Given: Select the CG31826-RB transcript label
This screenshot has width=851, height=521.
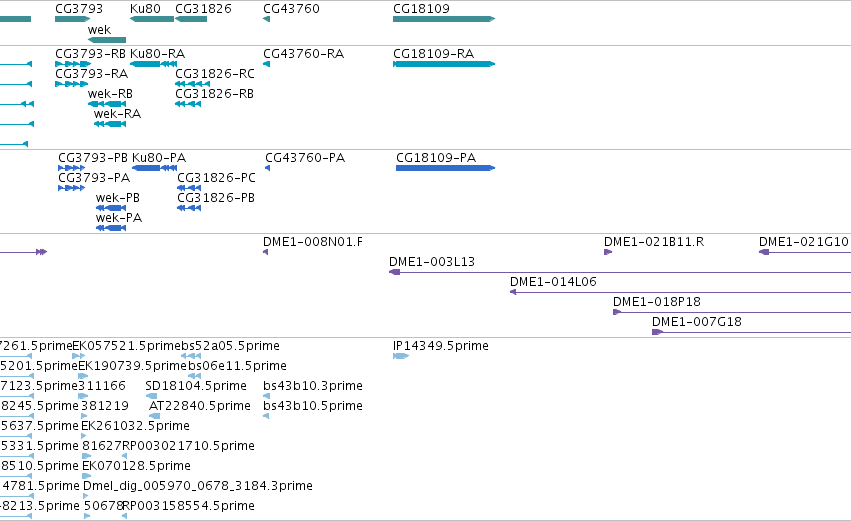Looking at the screenshot, I should click(x=214, y=94).
